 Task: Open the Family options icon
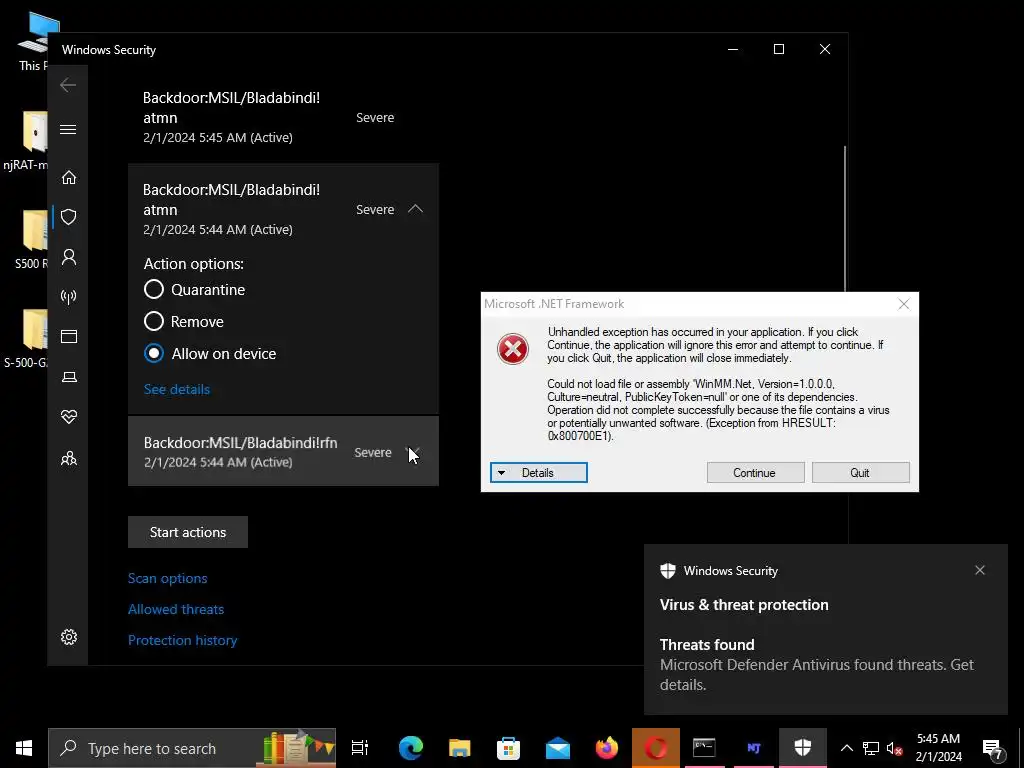(x=69, y=458)
